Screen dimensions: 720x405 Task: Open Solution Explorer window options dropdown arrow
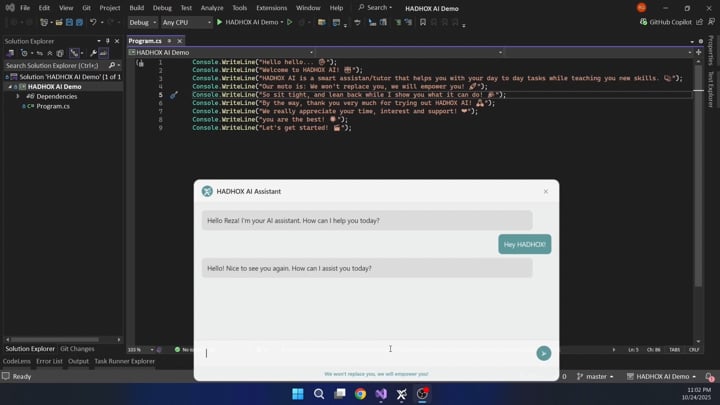pyautogui.click(x=99, y=41)
